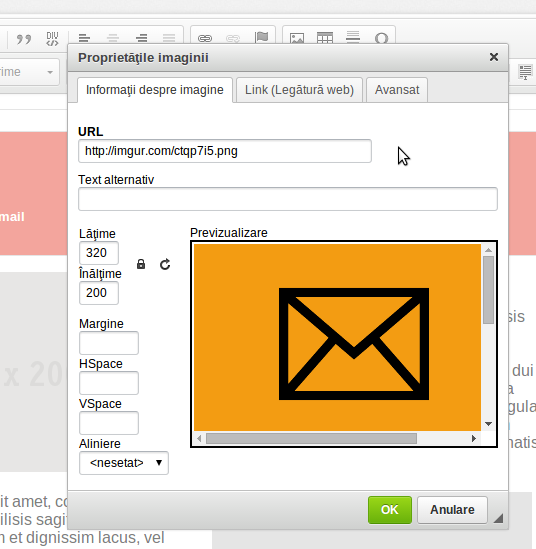Click the block quote toolbar icon
The width and height of the screenshot is (536, 549).
pyautogui.click(x=24, y=39)
